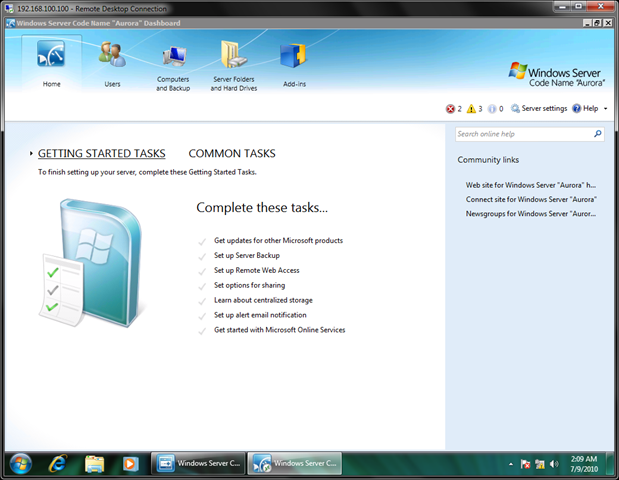Open the Help link
This screenshot has width=619, height=480.
tap(585, 108)
